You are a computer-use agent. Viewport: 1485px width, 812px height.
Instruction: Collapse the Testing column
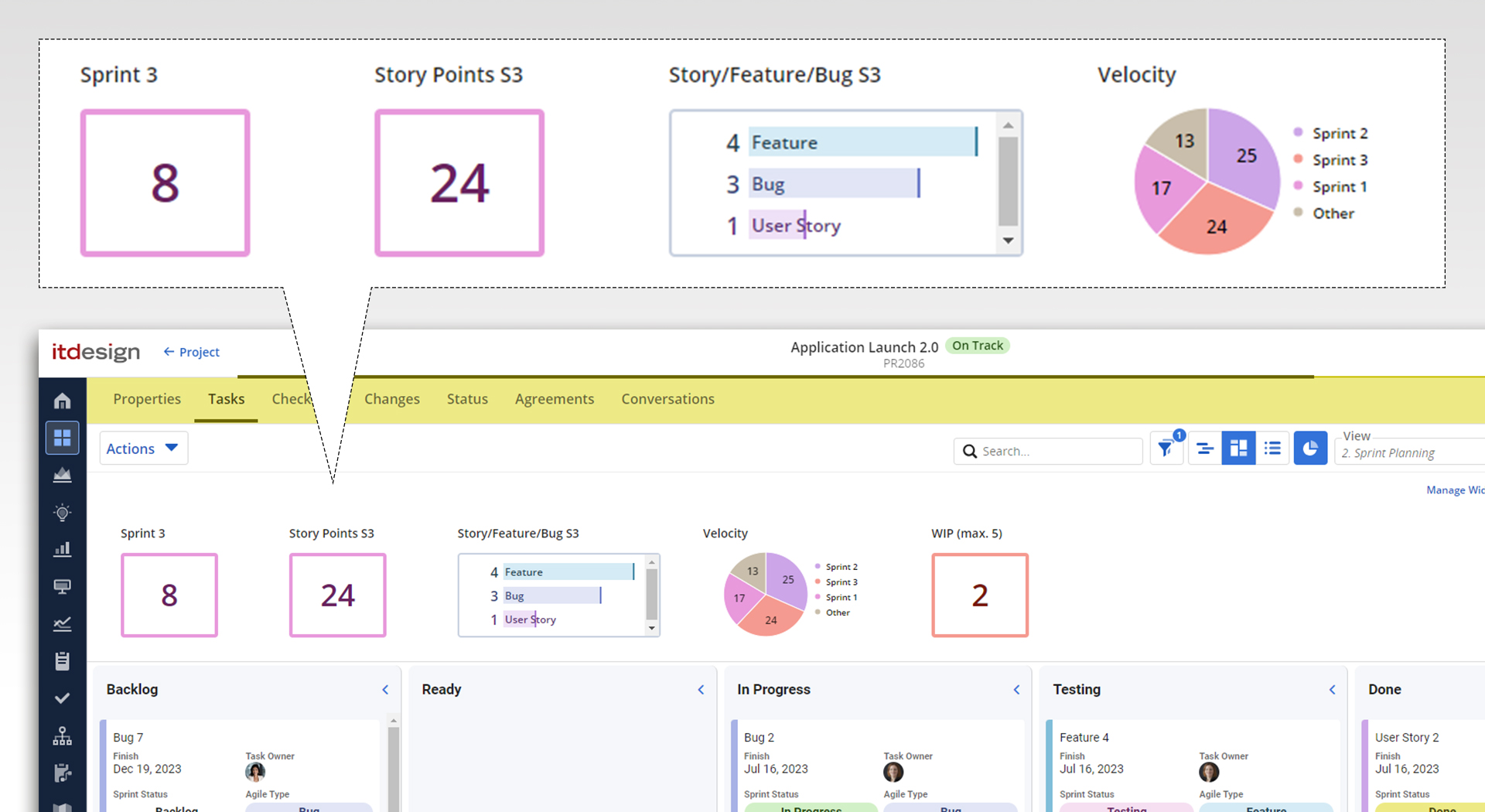pyautogui.click(x=1332, y=689)
